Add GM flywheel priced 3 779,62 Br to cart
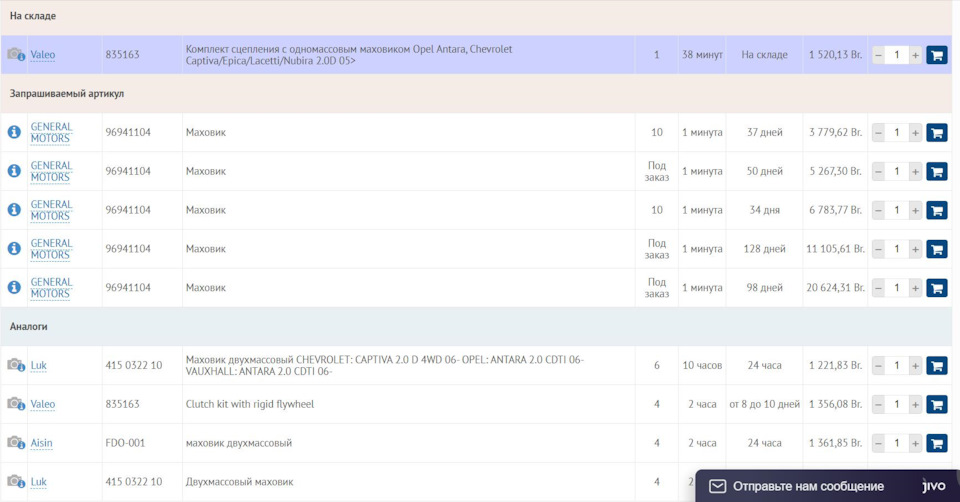 (x=937, y=132)
